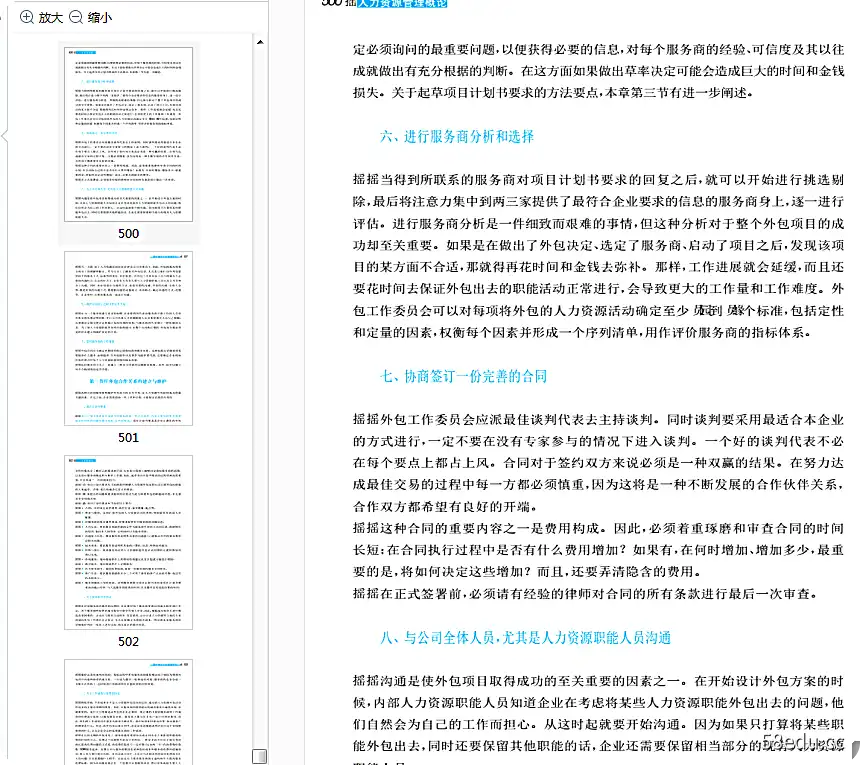The height and width of the screenshot is (765, 860).
Task: Select page number label 500
Action: pos(128,234)
